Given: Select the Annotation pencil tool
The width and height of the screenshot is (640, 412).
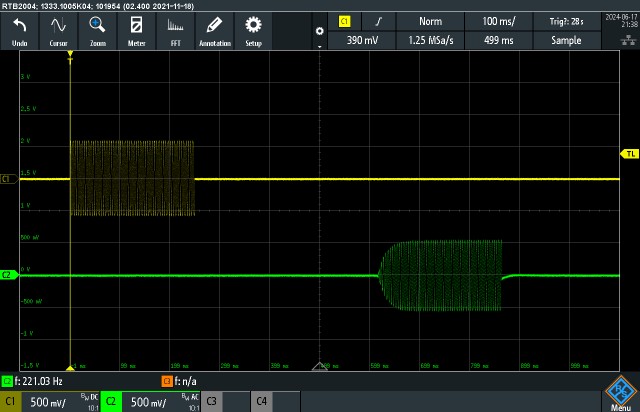Looking at the screenshot, I should [x=215, y=31].
